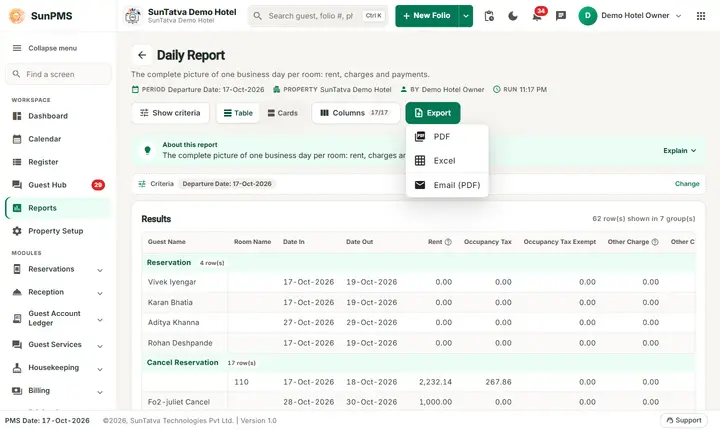Click the Room Name column header

(x=253, y=242)
